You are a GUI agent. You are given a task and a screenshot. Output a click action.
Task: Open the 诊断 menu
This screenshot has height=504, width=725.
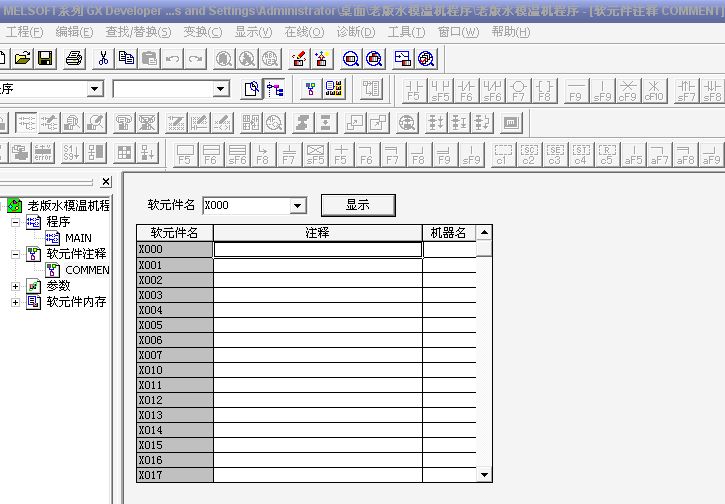[355, 32]
